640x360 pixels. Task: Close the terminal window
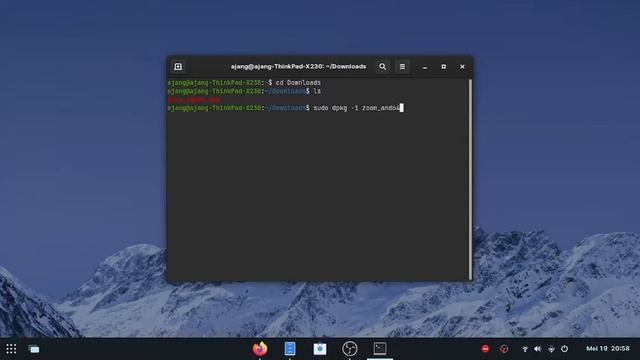[462, 67]
